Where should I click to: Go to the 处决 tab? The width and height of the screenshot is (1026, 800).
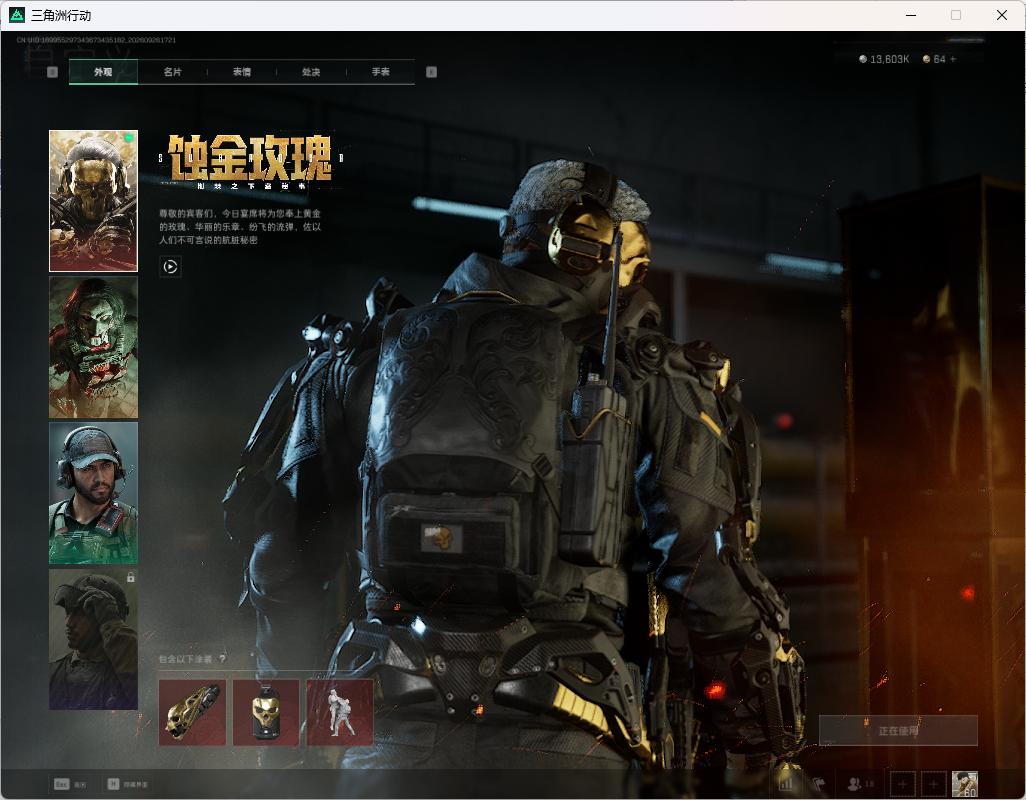[311, 72]
